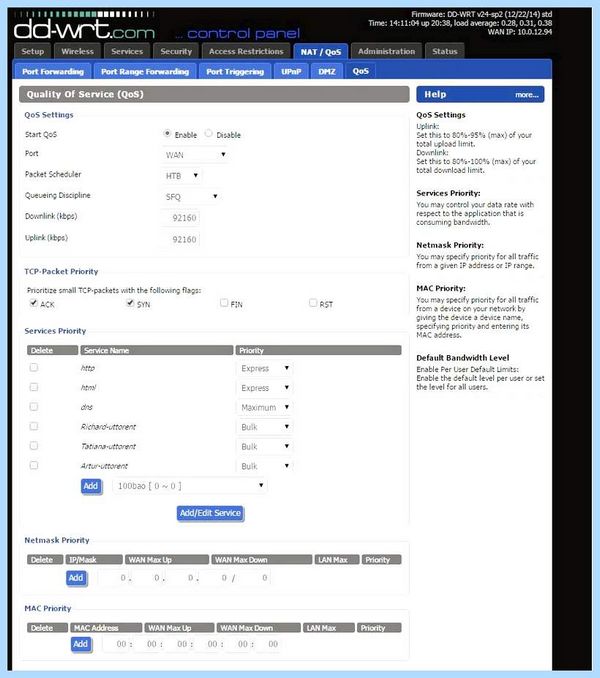600x678 pixels.
Task: Click Add button in MAC Priority
Action: (81, 644)
